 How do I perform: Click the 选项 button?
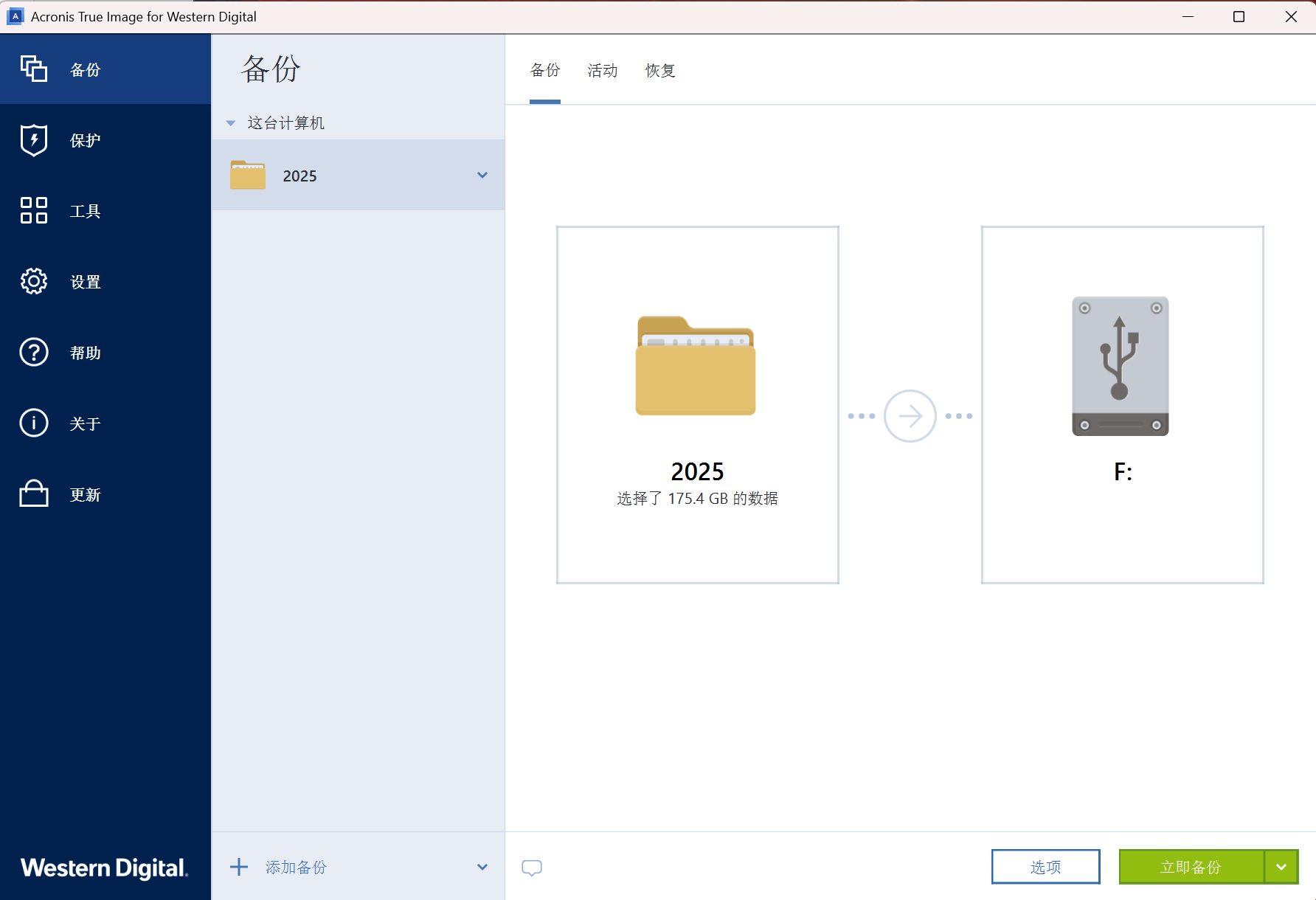coord(1046,867)
